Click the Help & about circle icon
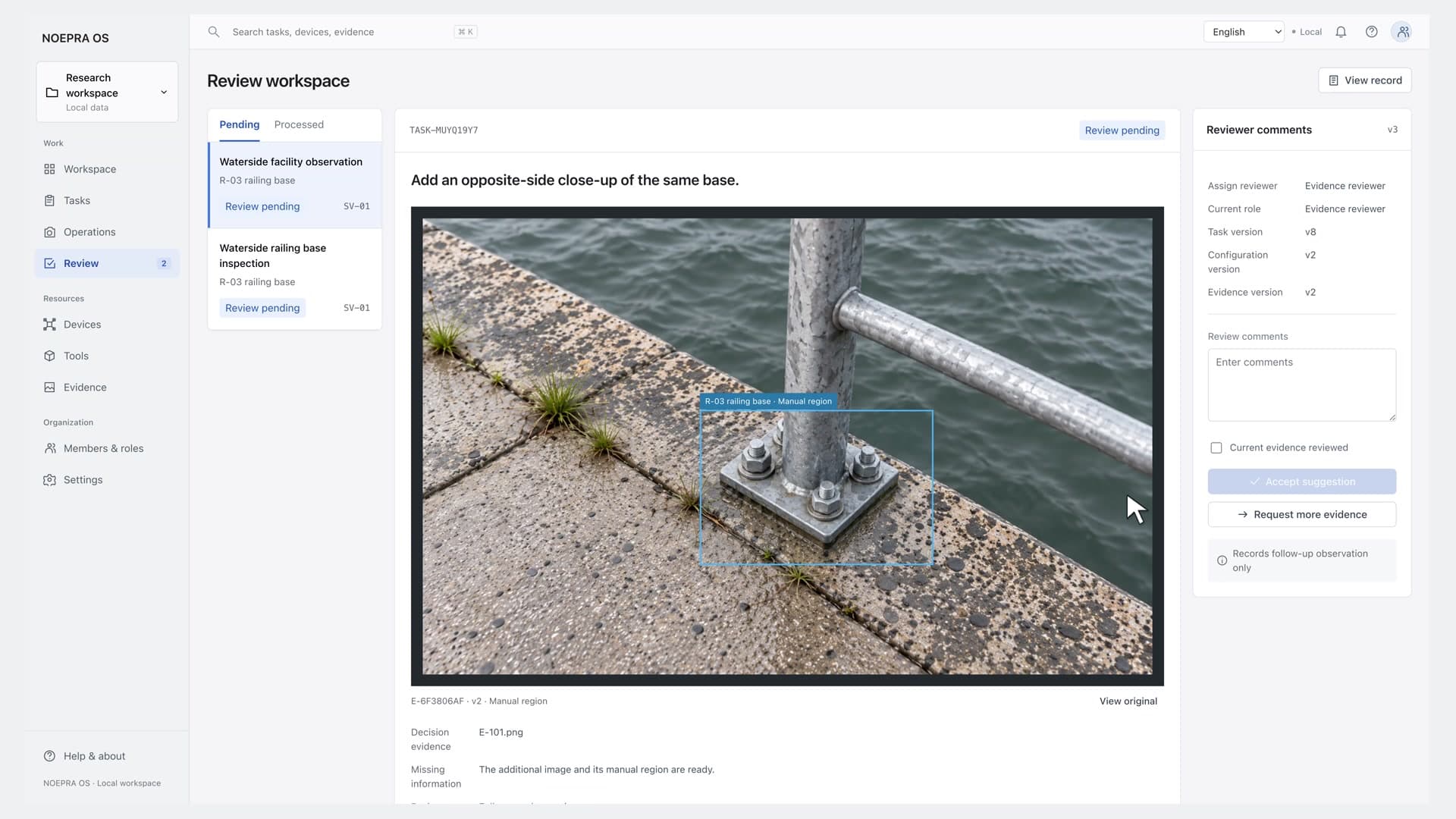1456x819 pixels. coord(49,756)
